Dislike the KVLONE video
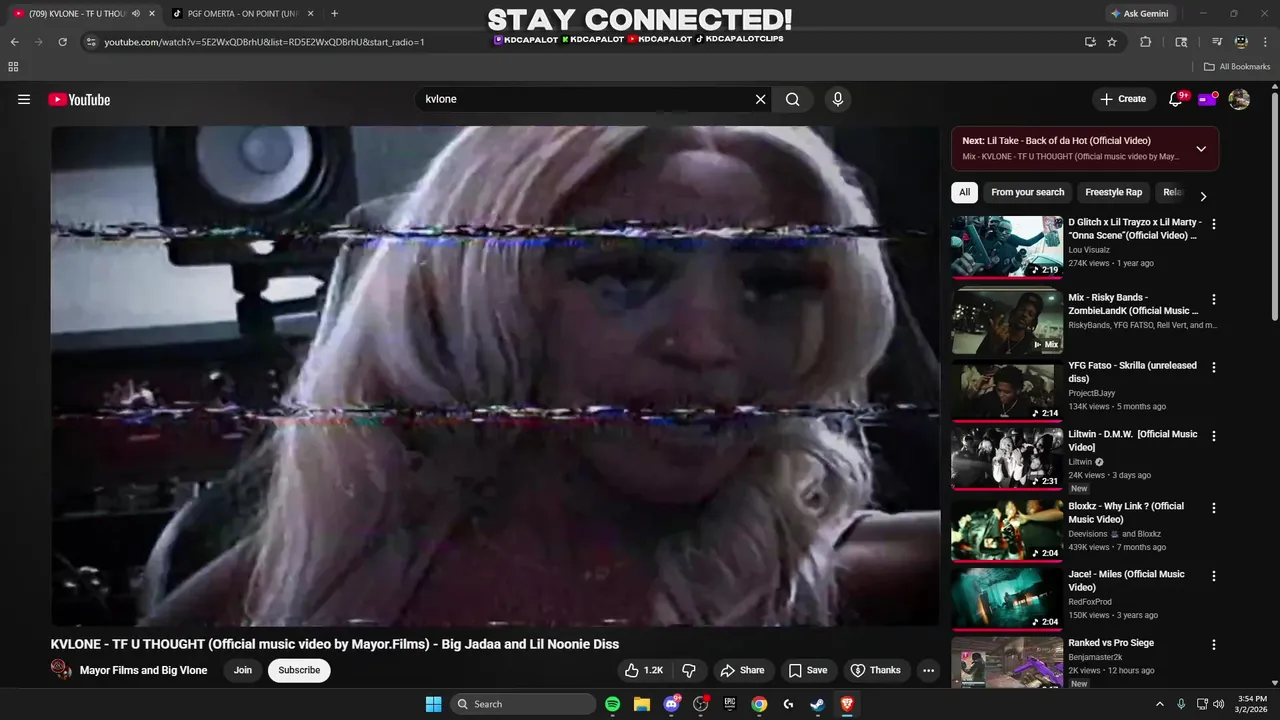Image resolution: width=1280 pixels, height=720 pixels. click(x=689, y=670)
